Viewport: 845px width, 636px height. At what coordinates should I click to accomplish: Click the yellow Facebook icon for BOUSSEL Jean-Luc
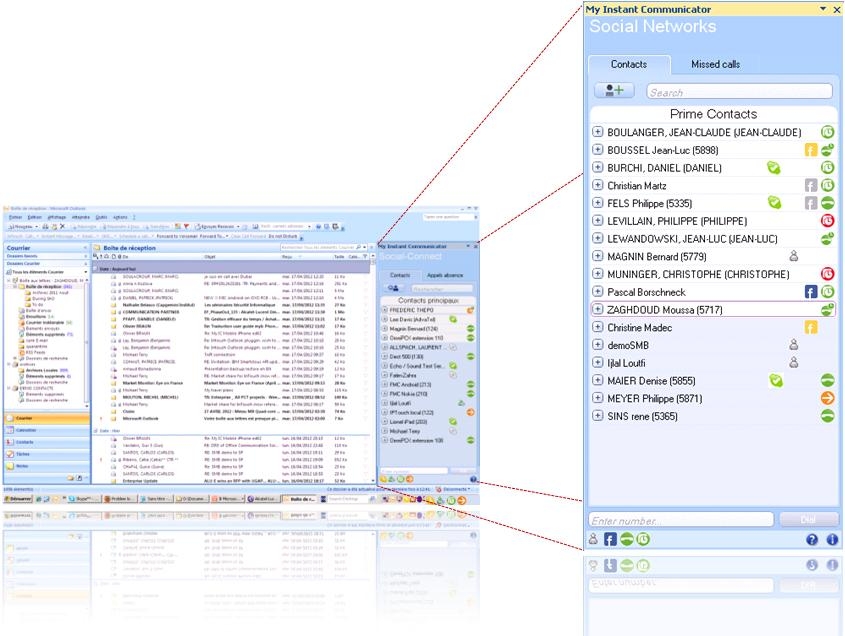click(x=811, y=150)
